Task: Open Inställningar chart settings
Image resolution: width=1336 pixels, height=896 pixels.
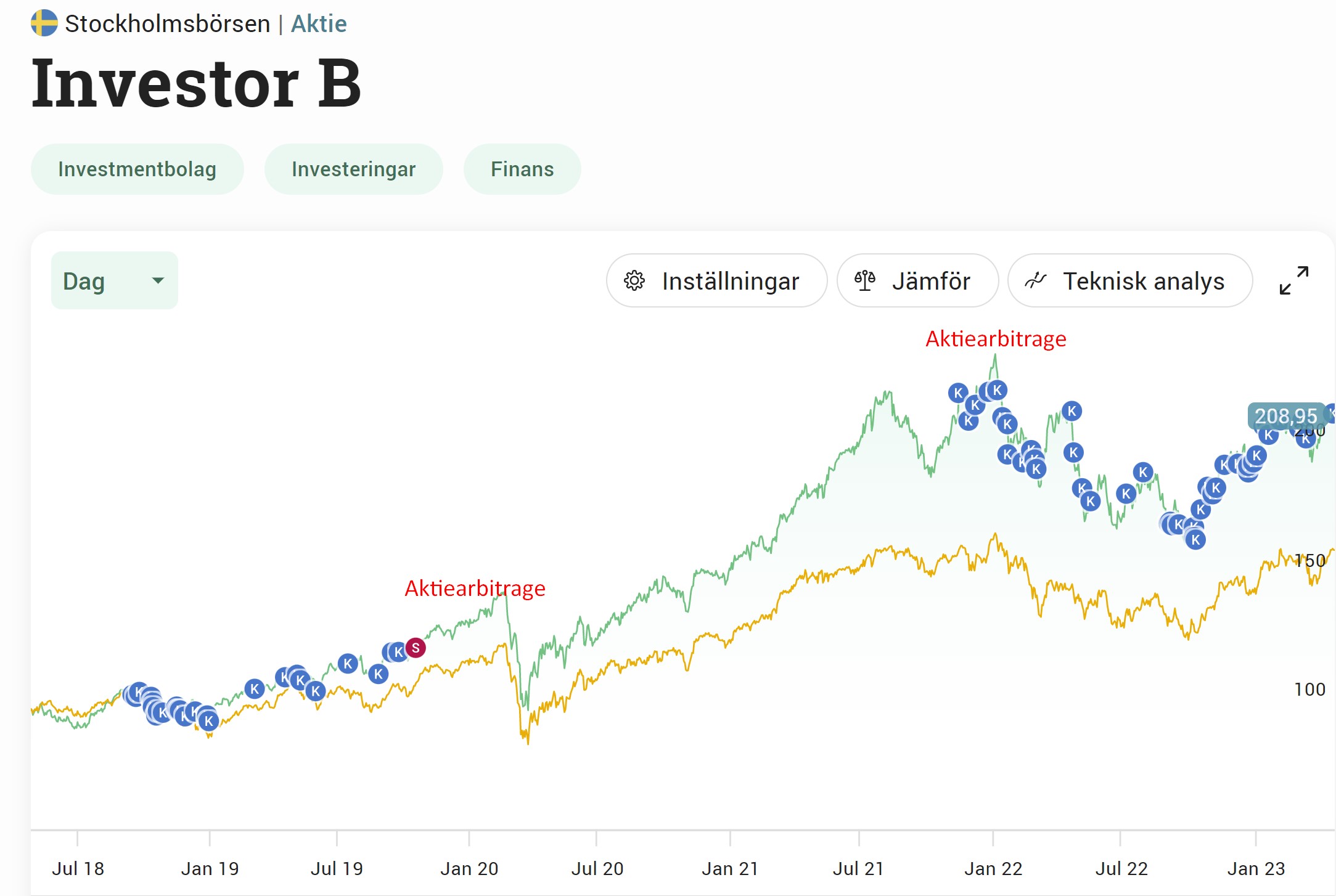Action: pyautogui.click(x=716, y=281)
